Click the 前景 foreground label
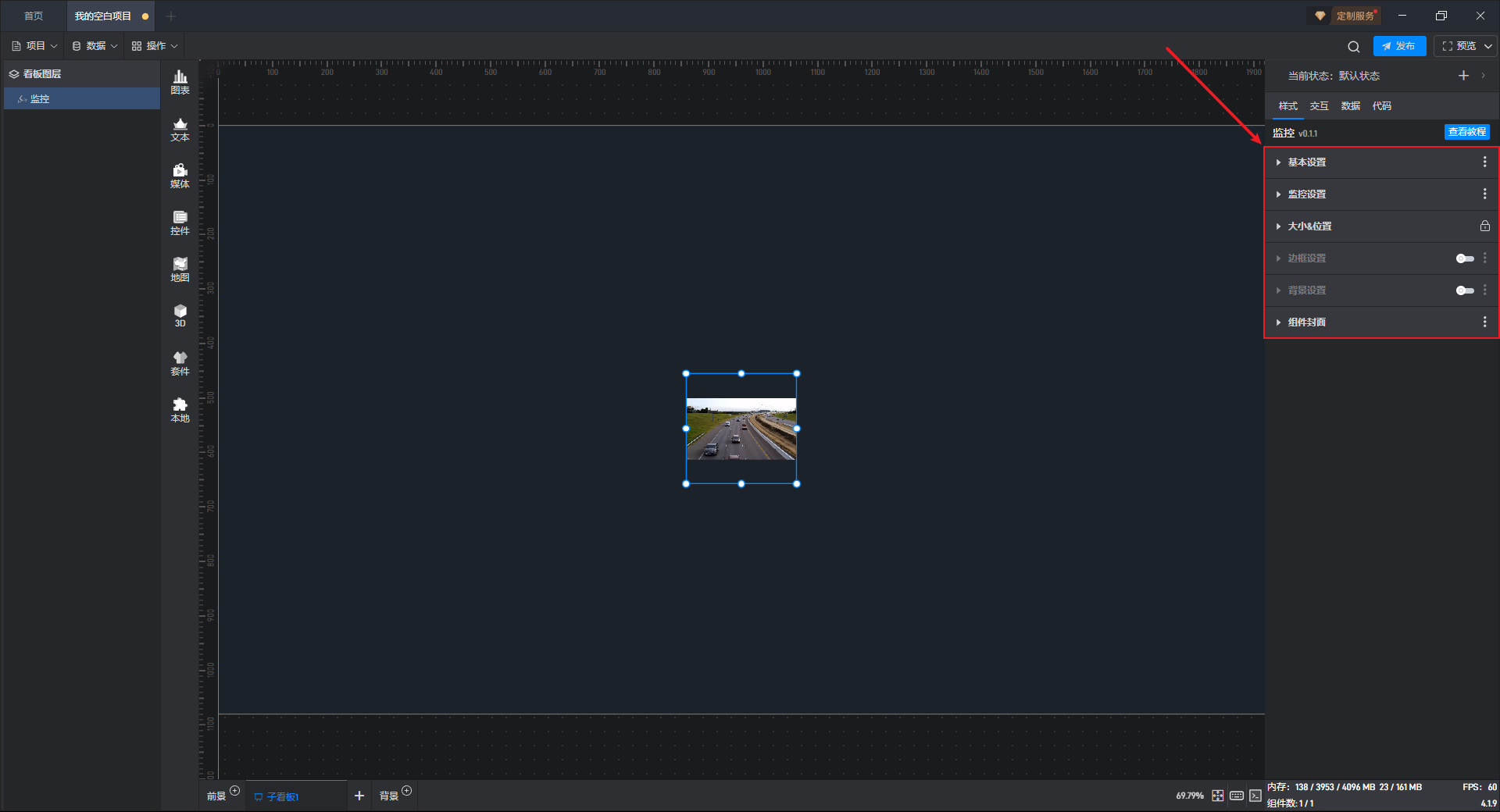 (x=216, y=796)
